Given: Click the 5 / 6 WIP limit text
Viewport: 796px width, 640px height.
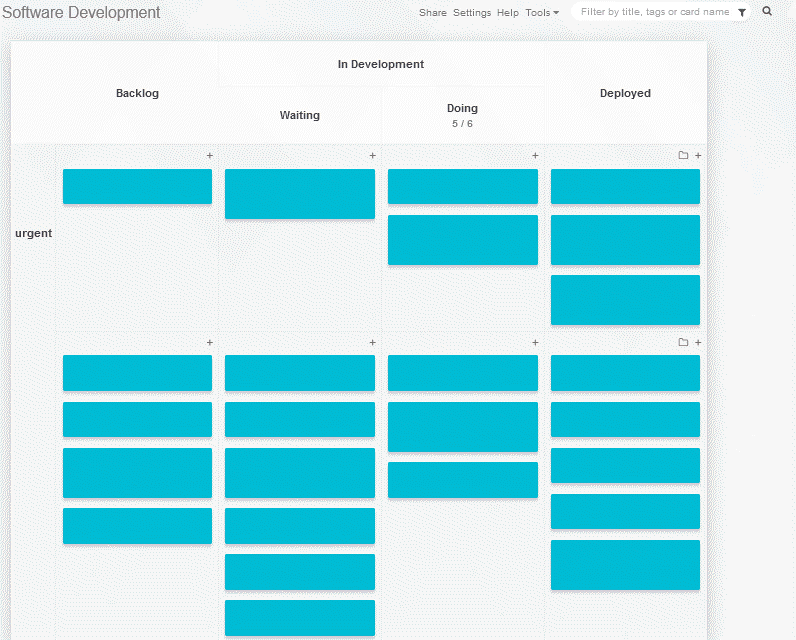Looking at the screenshot, I should coord(462,124).
